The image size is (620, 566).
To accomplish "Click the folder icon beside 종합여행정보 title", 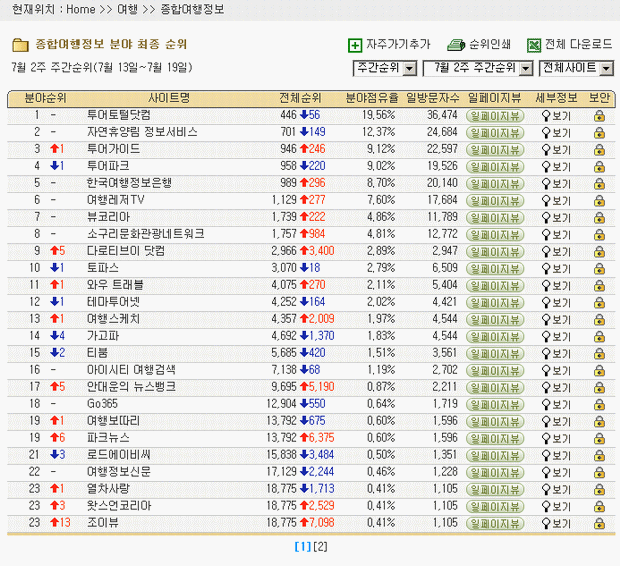I will pos(20,45).
